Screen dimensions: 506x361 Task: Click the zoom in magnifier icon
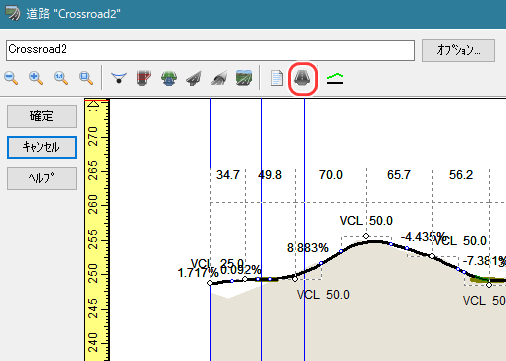tap(36, 78)
